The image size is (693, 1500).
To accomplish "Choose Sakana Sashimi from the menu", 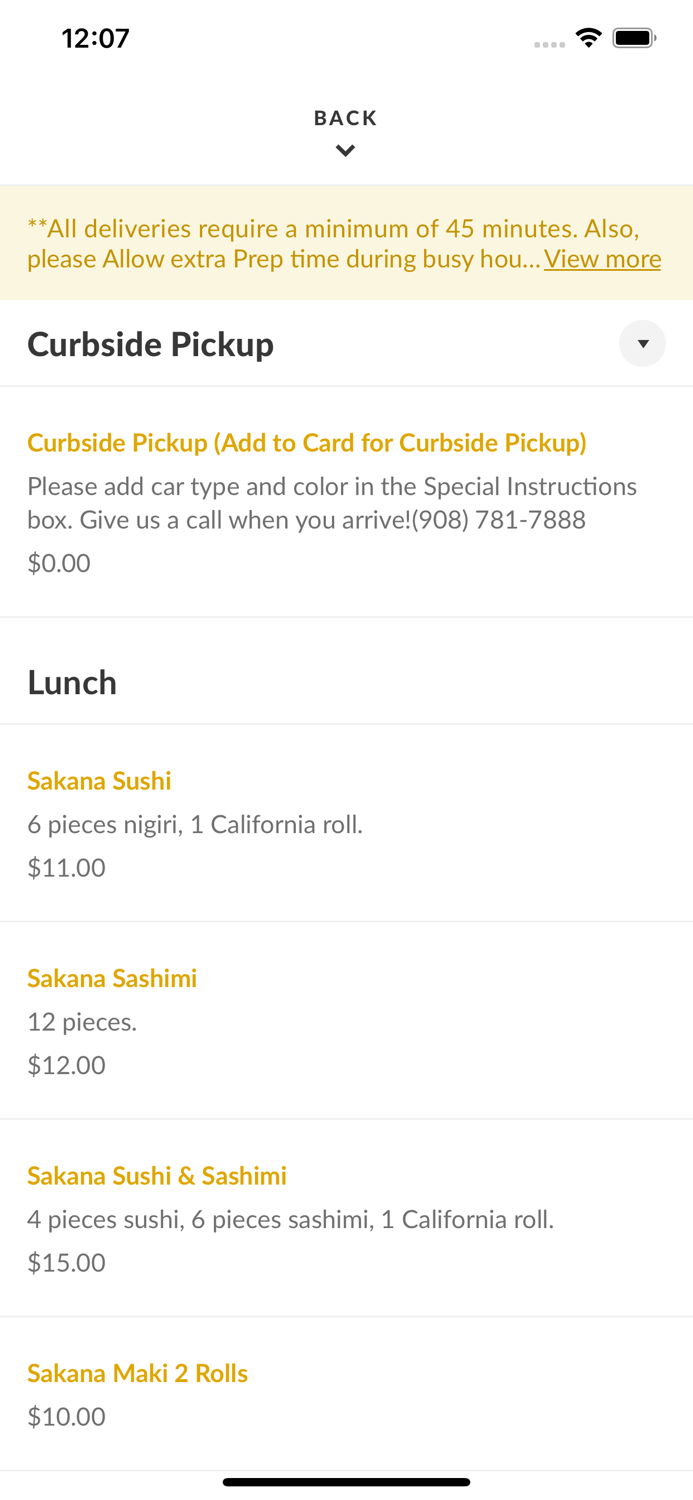I will 112,979.
